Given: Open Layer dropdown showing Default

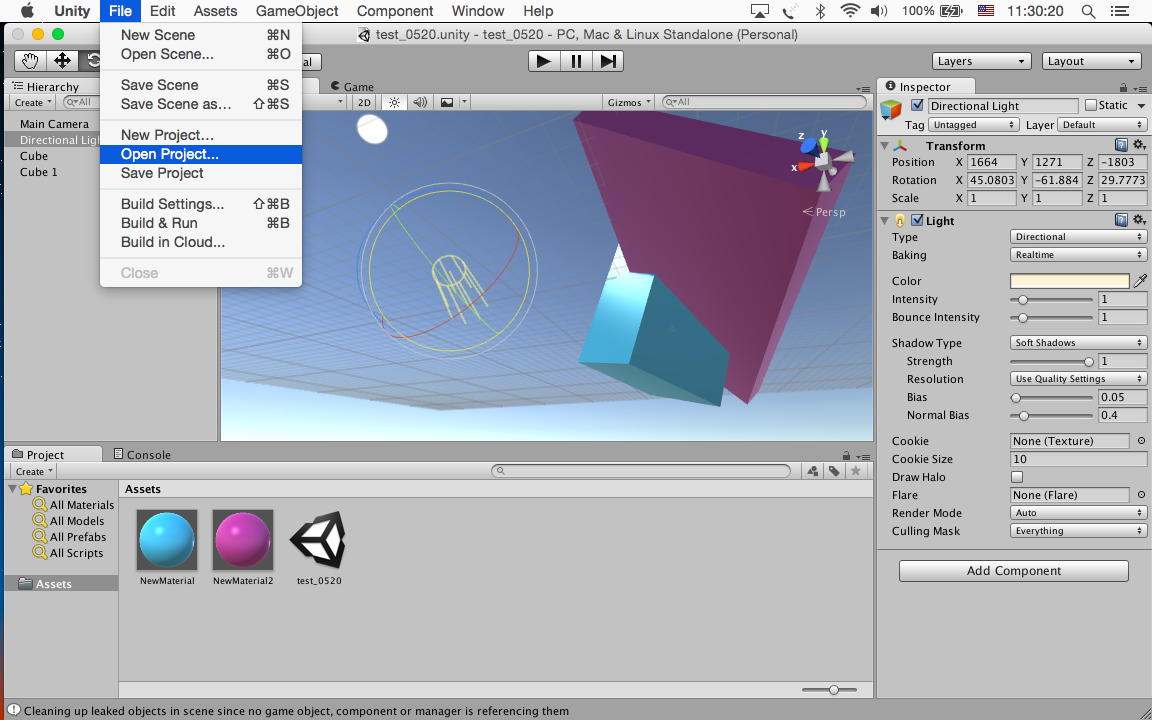Looking at the screenshot, I should (1102, 125).
